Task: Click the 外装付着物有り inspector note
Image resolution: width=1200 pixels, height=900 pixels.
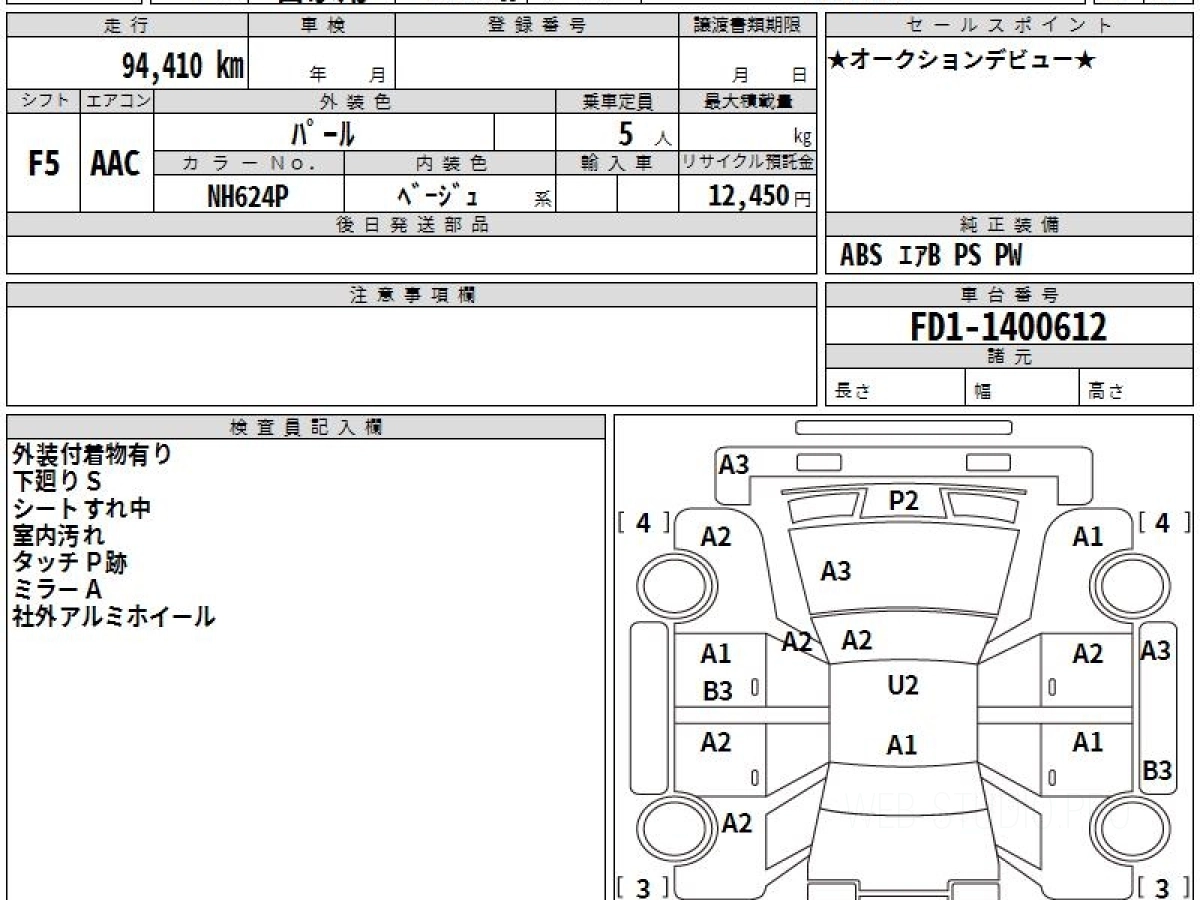Action: tap(92, 454)
